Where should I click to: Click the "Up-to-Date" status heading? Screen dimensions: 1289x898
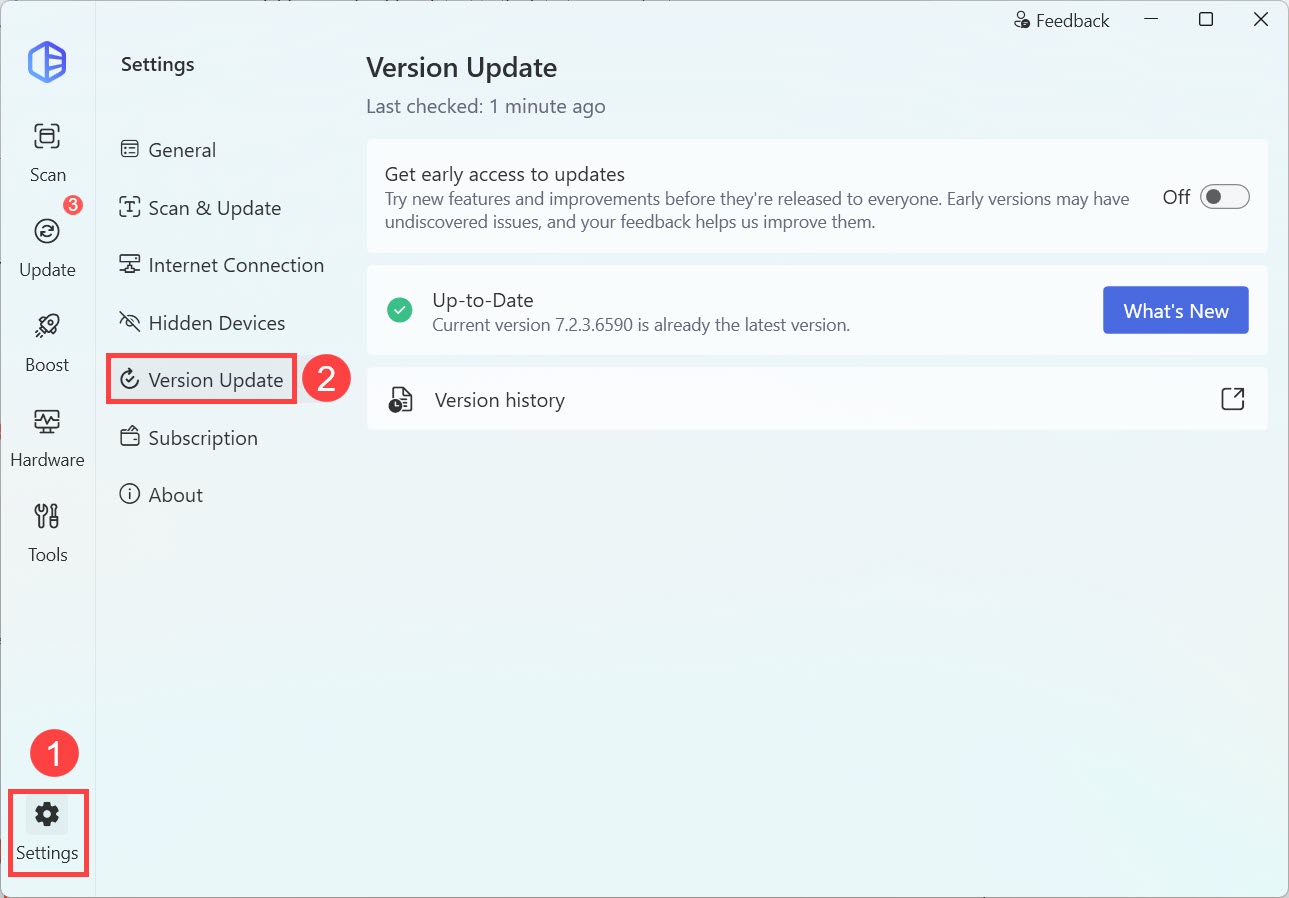click(483, 300)
